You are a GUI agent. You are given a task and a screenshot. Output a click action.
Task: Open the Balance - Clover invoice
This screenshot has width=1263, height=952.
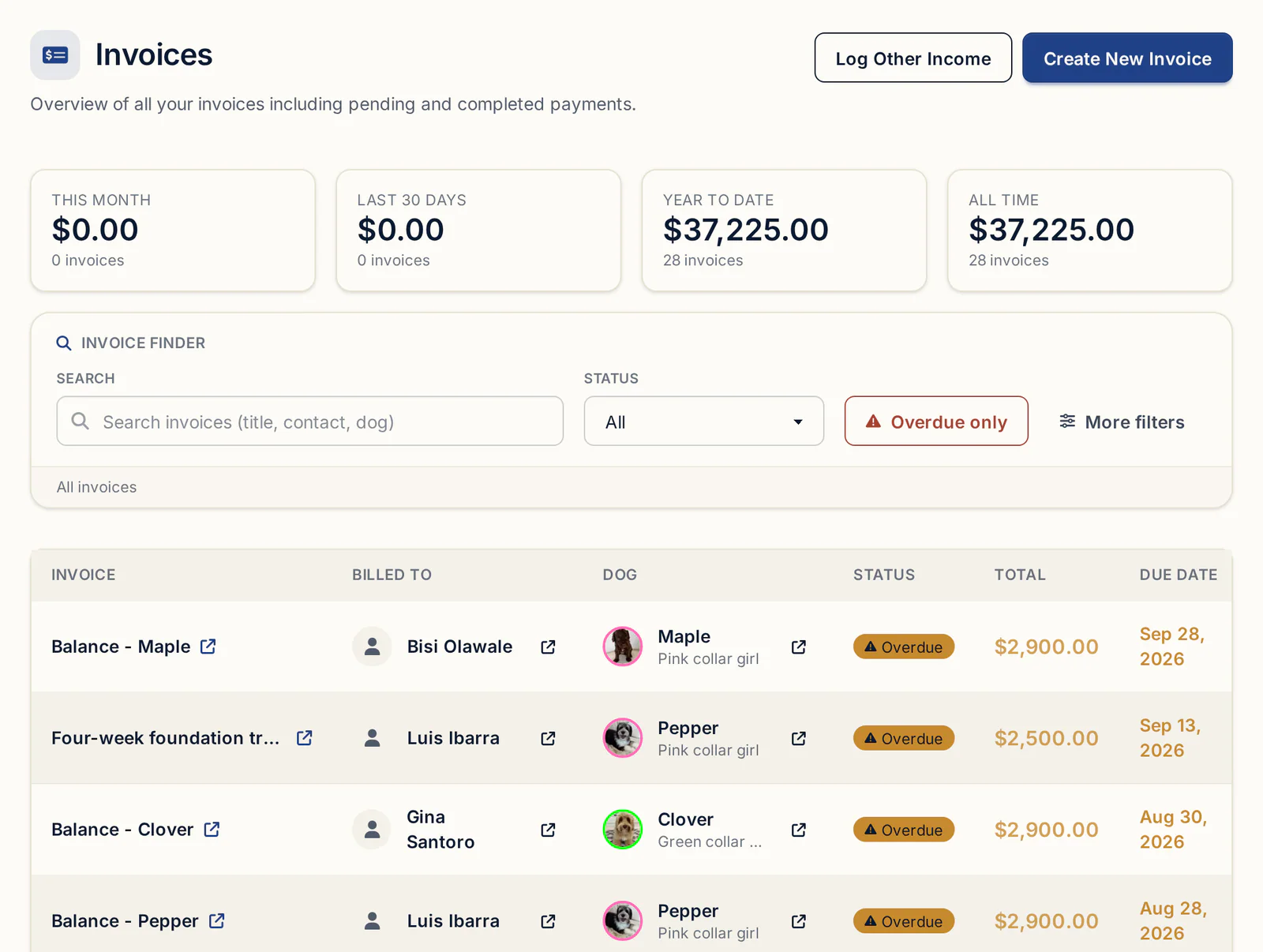[x=122, y=830]
